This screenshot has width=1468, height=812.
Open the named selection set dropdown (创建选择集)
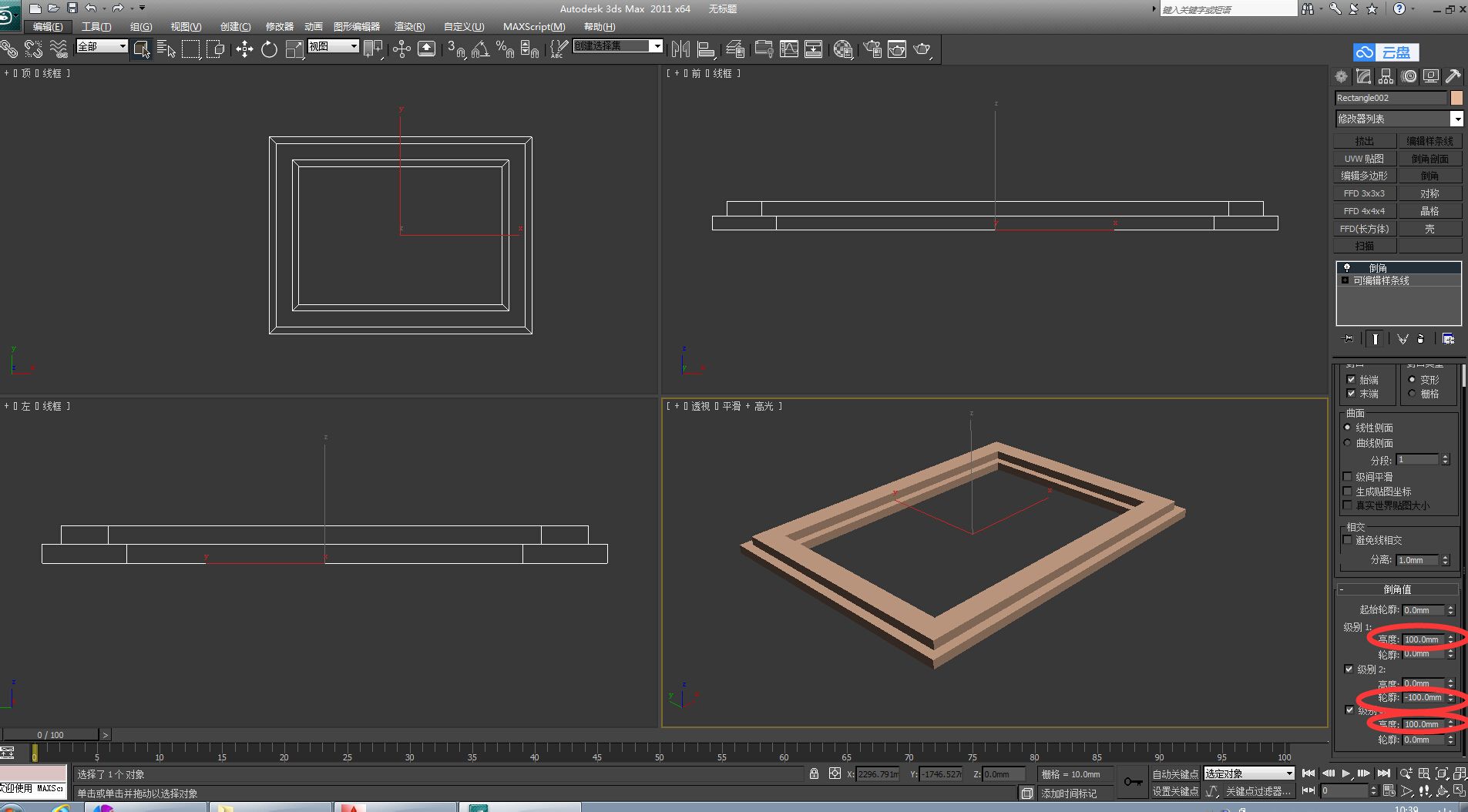point(618,46)
